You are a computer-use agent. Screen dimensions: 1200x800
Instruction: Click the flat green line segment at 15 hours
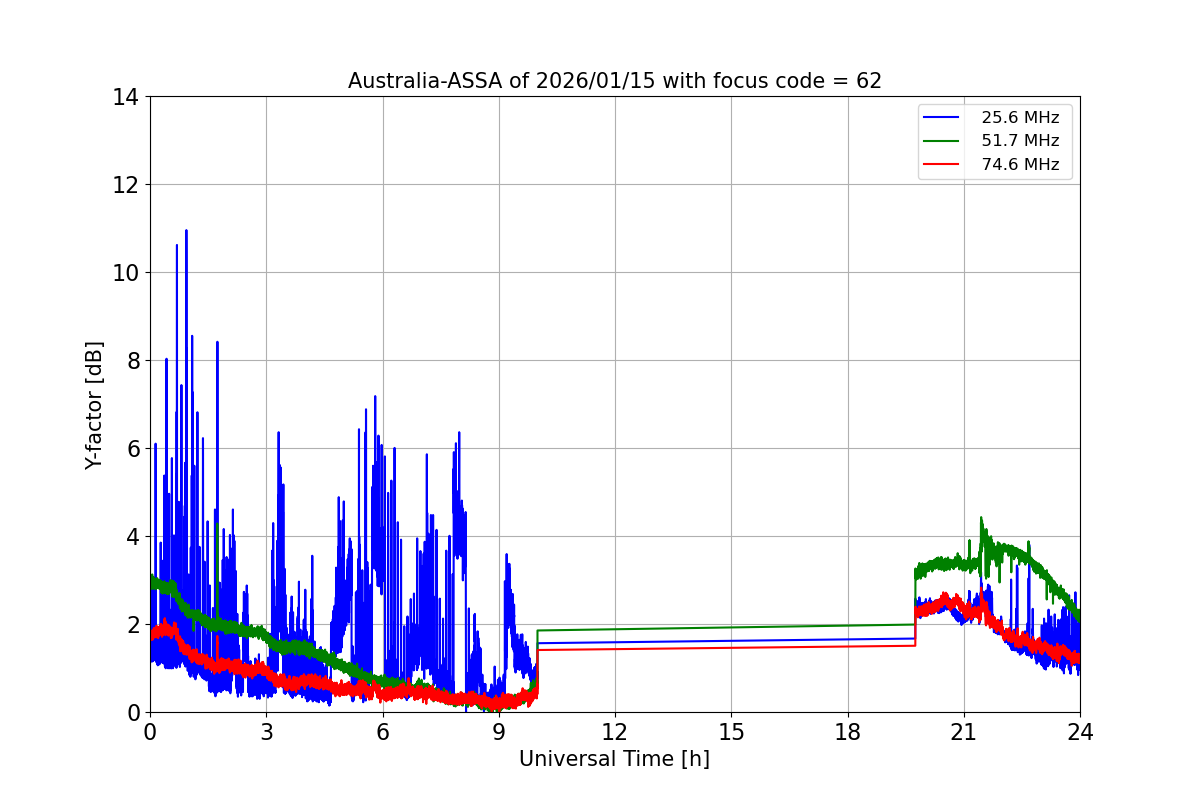point(731,627)
